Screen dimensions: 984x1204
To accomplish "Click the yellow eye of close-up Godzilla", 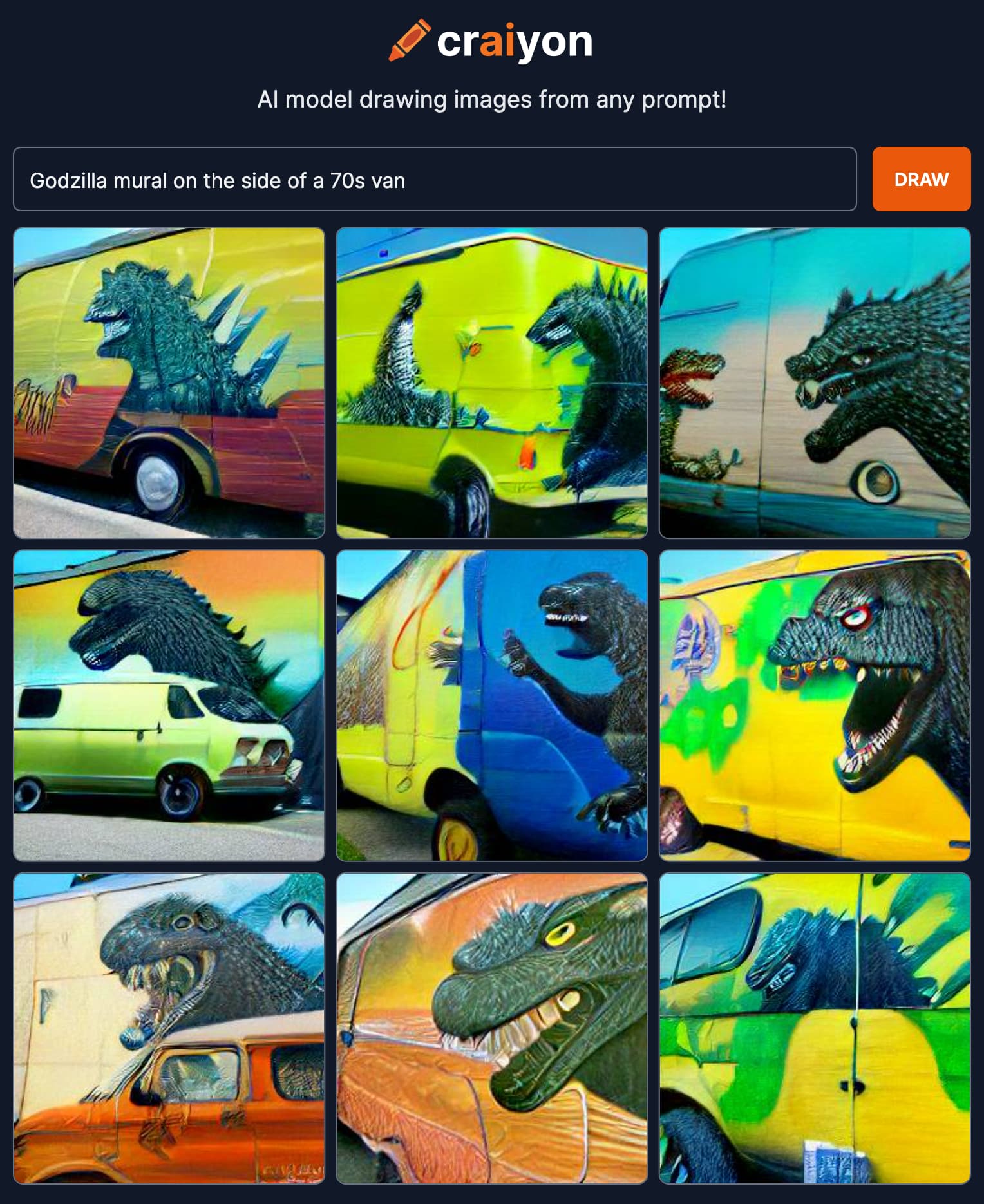I will tap(561, 932).
